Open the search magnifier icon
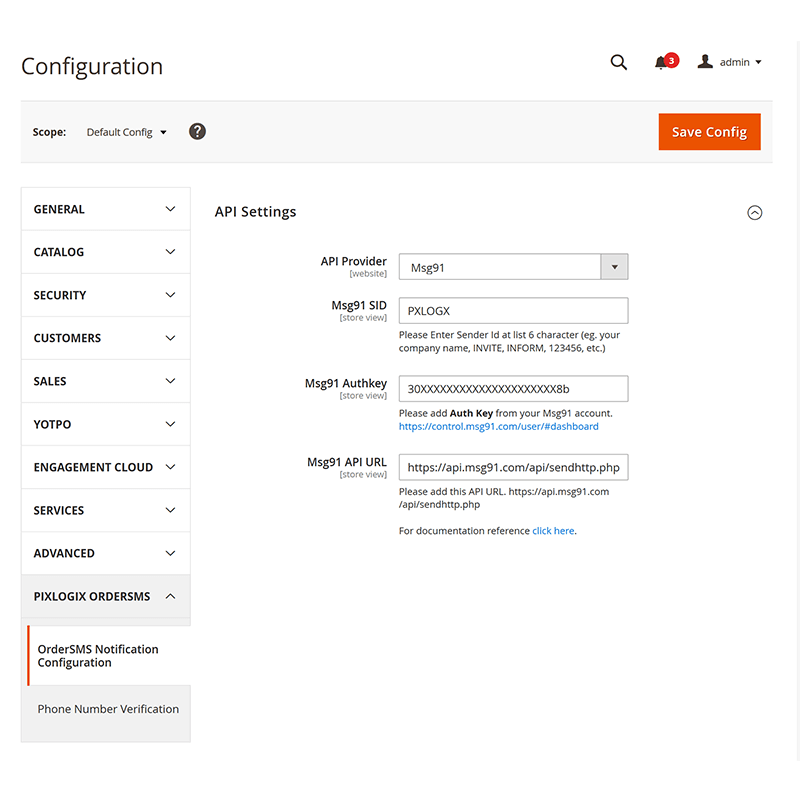The image size is (800, 800). point(618,62)
